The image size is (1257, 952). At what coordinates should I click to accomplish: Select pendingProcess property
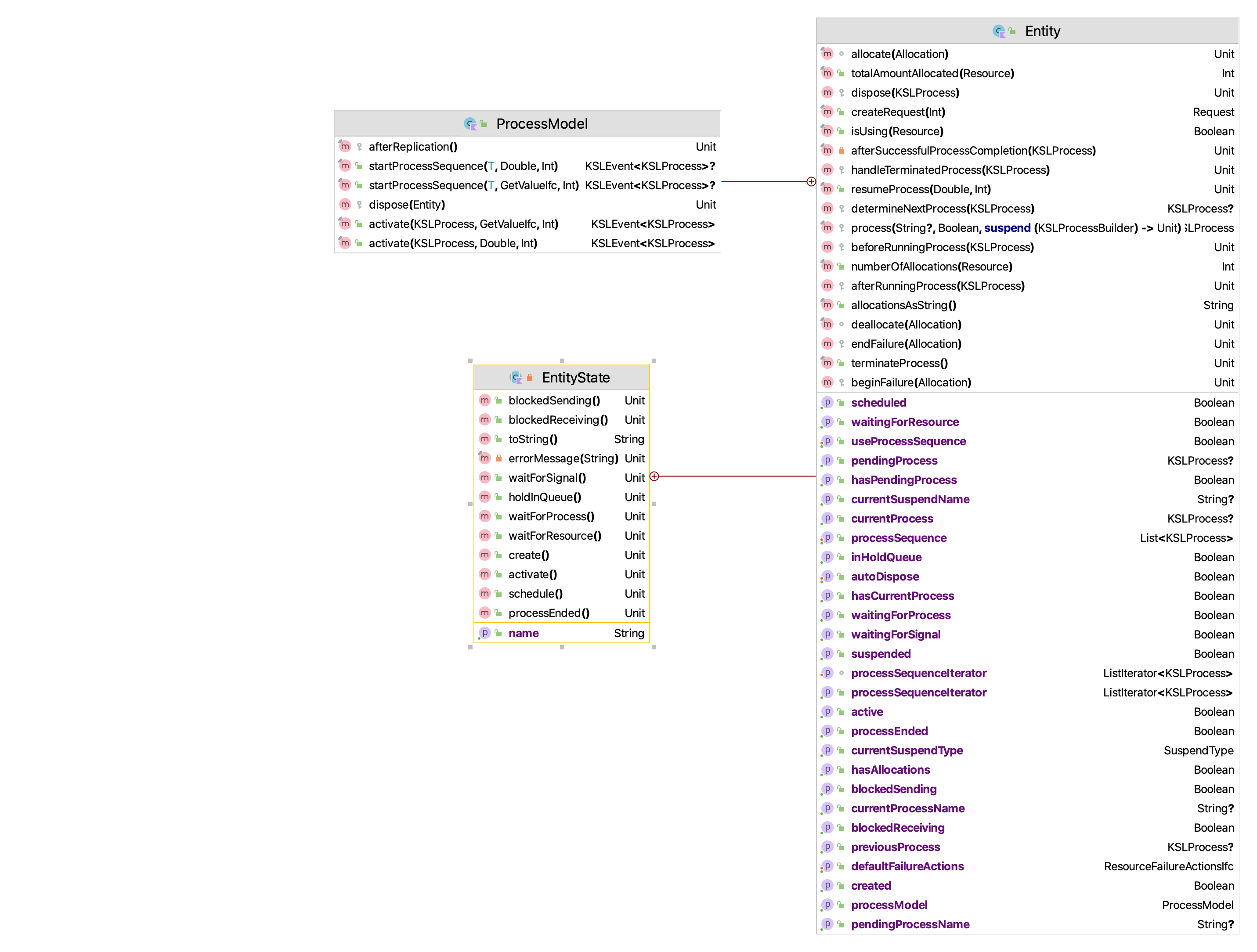coord(1027,461)
